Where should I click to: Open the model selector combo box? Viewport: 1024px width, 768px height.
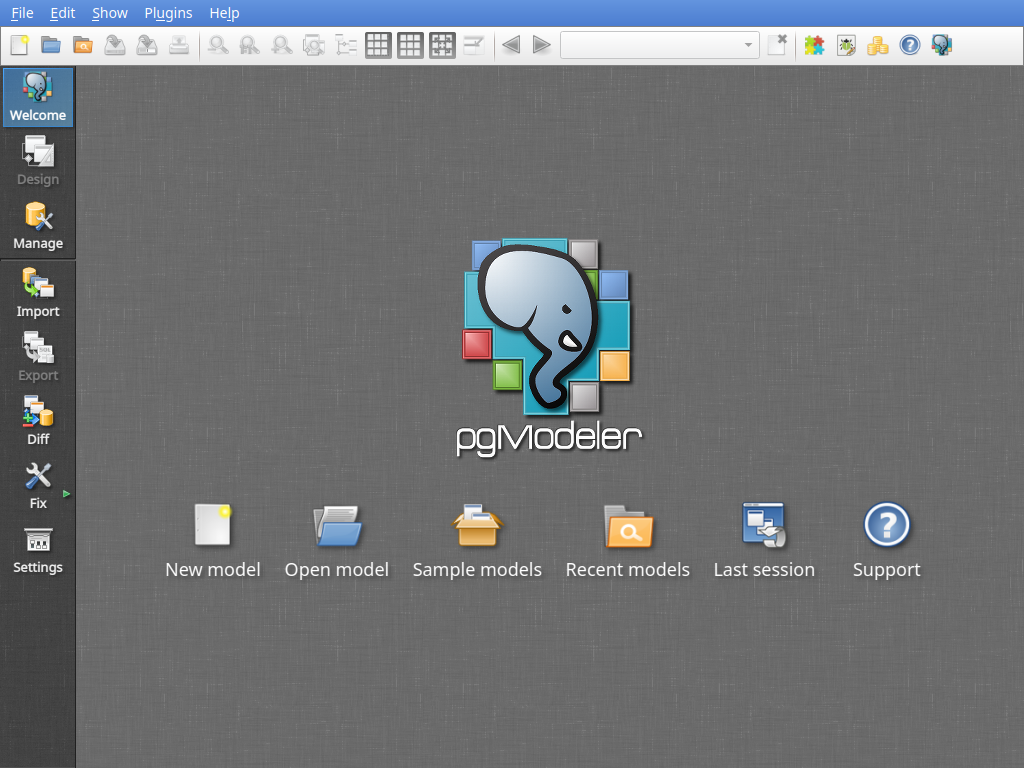coord(660,45)
